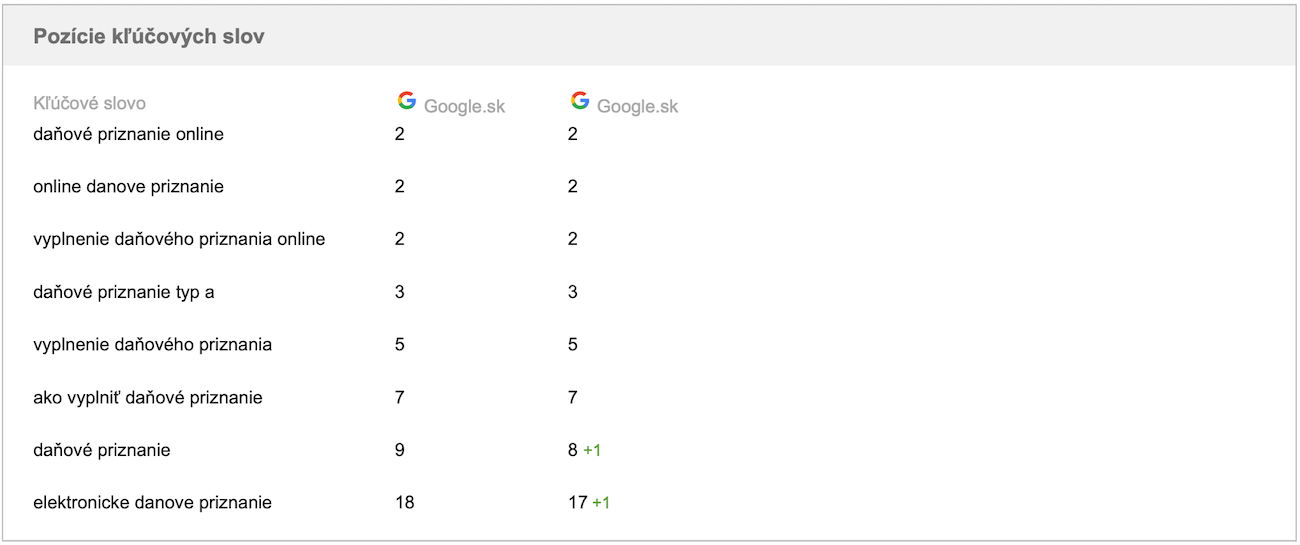The image size is (1300, 545).
Task: Click second column position 3 value
Action: [573, 292]
